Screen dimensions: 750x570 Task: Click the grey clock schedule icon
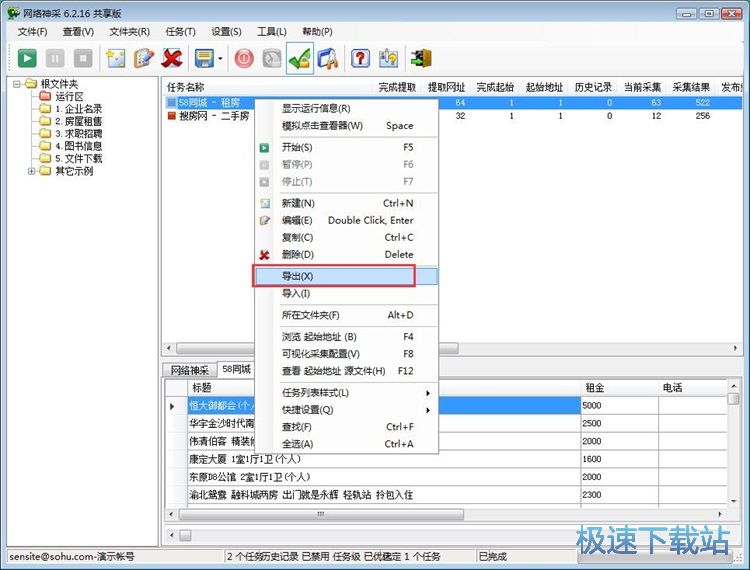[272, 58]
